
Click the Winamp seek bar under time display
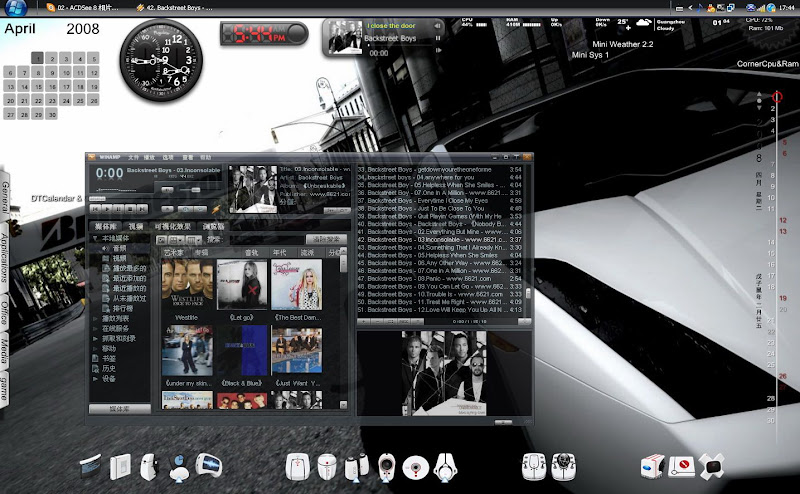click(x=155, y=199)
